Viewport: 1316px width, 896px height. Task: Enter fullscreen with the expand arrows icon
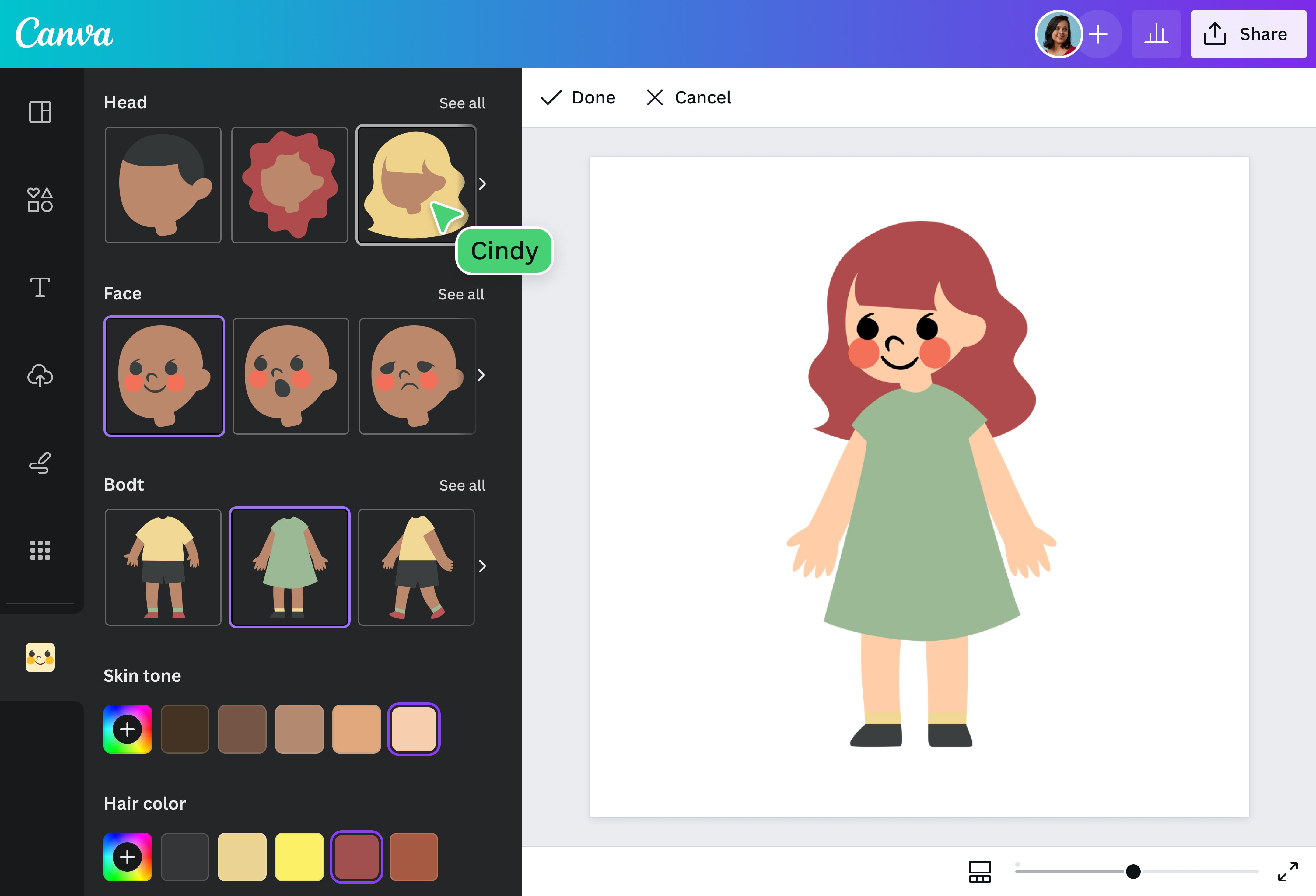[1288, 871]
